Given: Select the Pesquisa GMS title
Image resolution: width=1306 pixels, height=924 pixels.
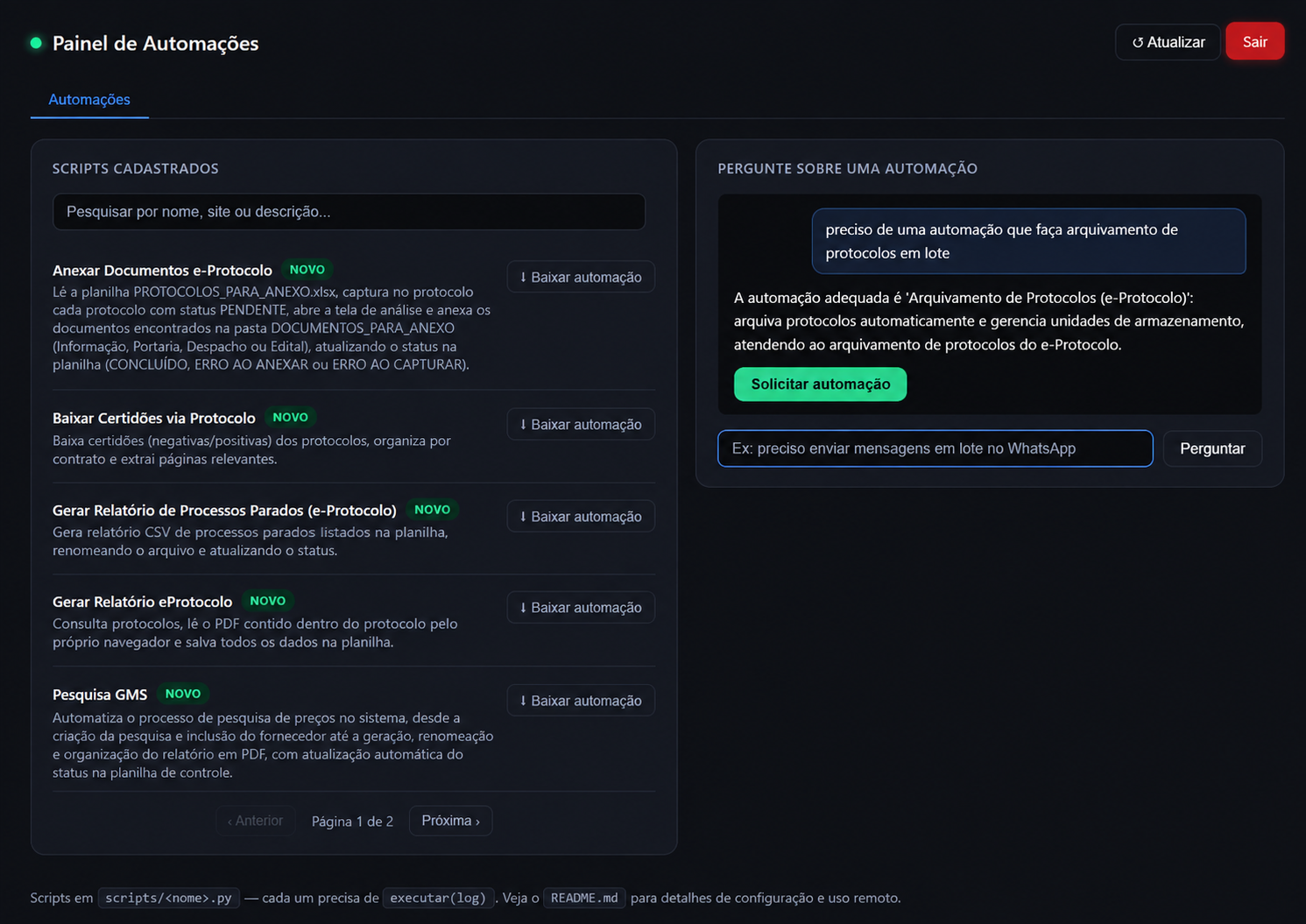Looking at the screenshot, I should pyautogui.click(x=100, y=695).
